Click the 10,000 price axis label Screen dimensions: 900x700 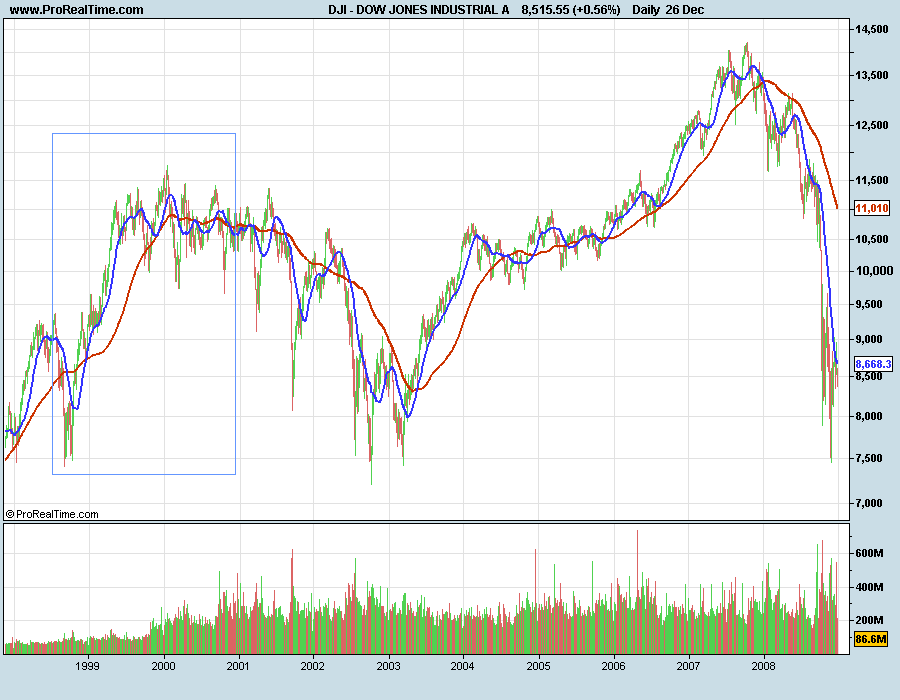(x=874, y=271)
